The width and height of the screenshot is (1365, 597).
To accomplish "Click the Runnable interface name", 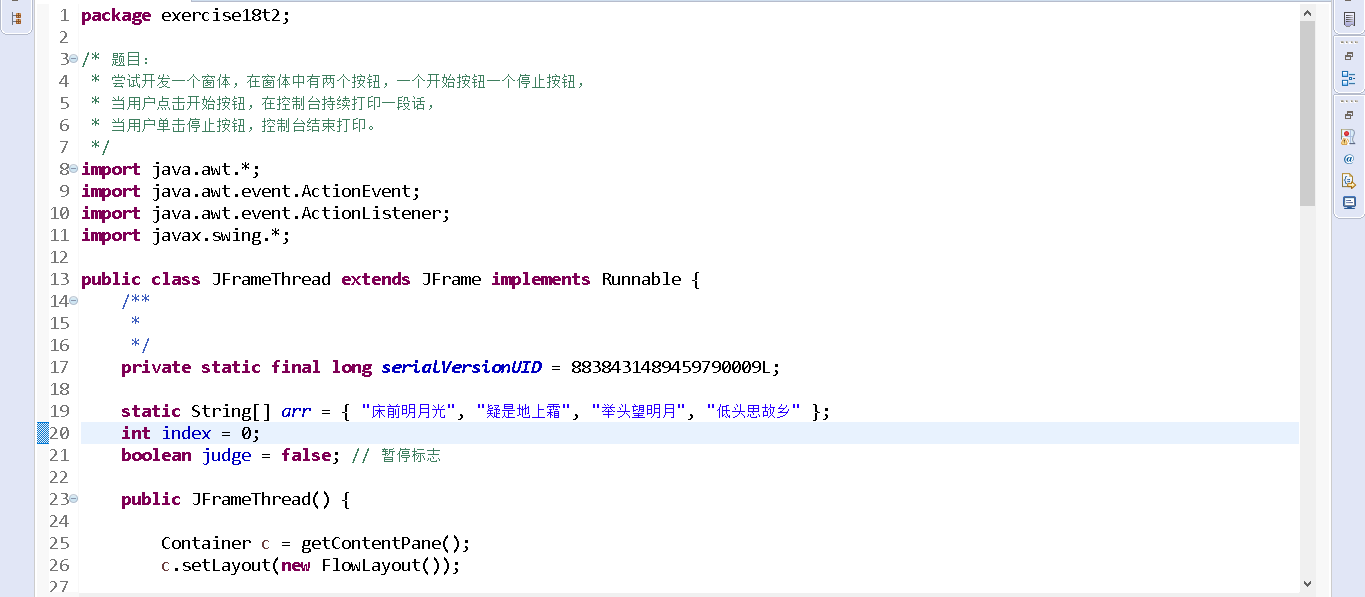I will click(x=641, y=279).
